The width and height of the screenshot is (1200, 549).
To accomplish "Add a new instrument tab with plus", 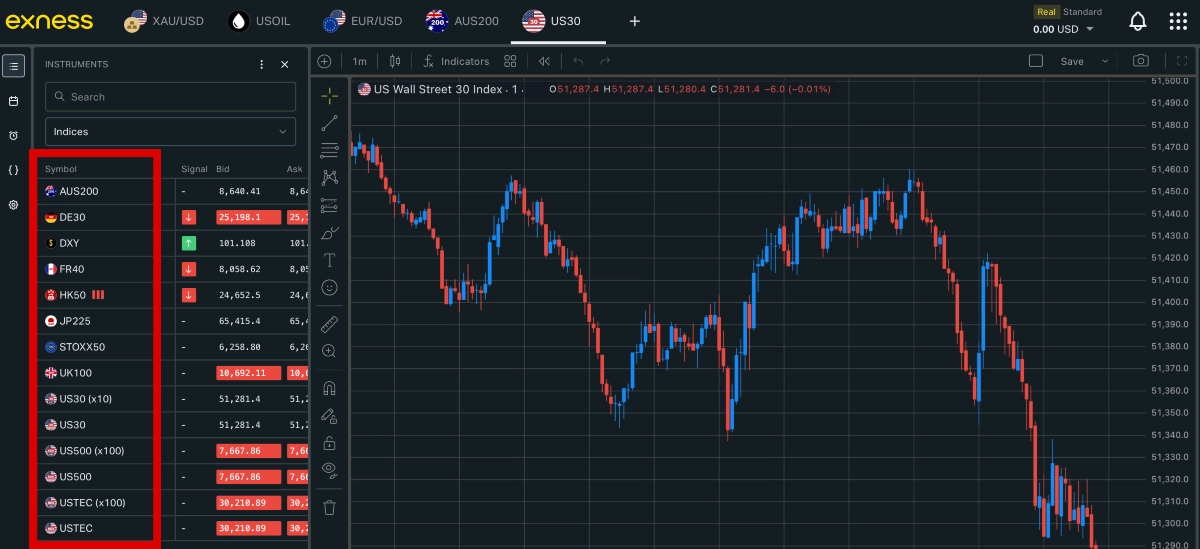I will (634, 21).
